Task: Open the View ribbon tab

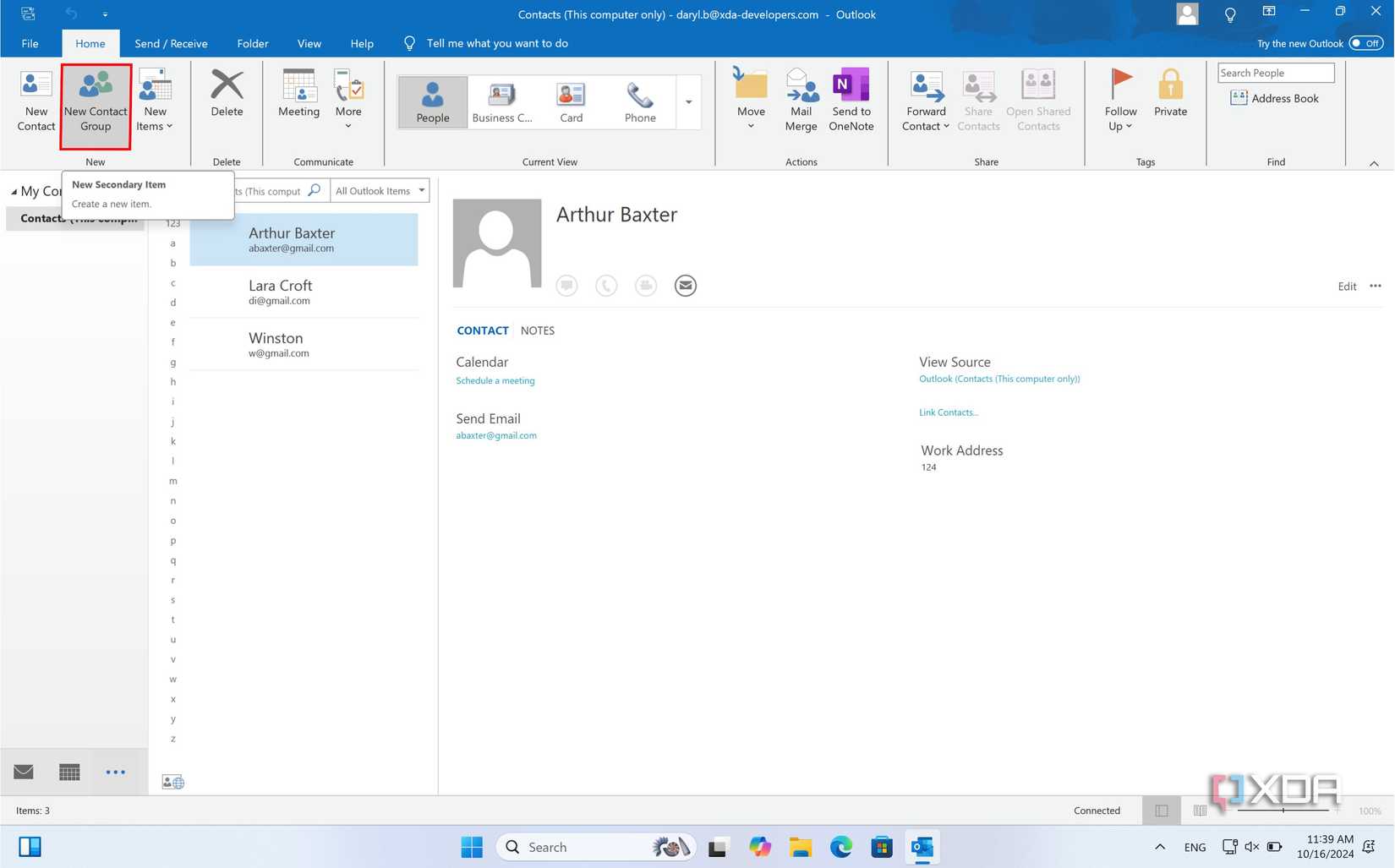Action: click(309, 43)
